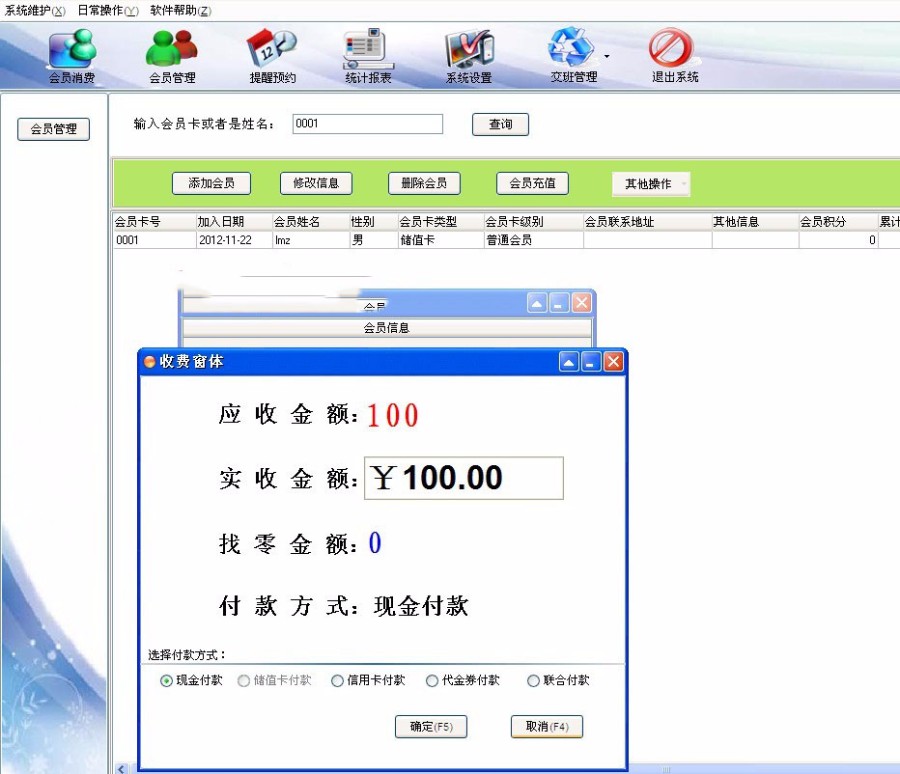Click date cell 2012-11-22
Image resolution: width=900 pixels, height=774 pixels.
(233, 240)
